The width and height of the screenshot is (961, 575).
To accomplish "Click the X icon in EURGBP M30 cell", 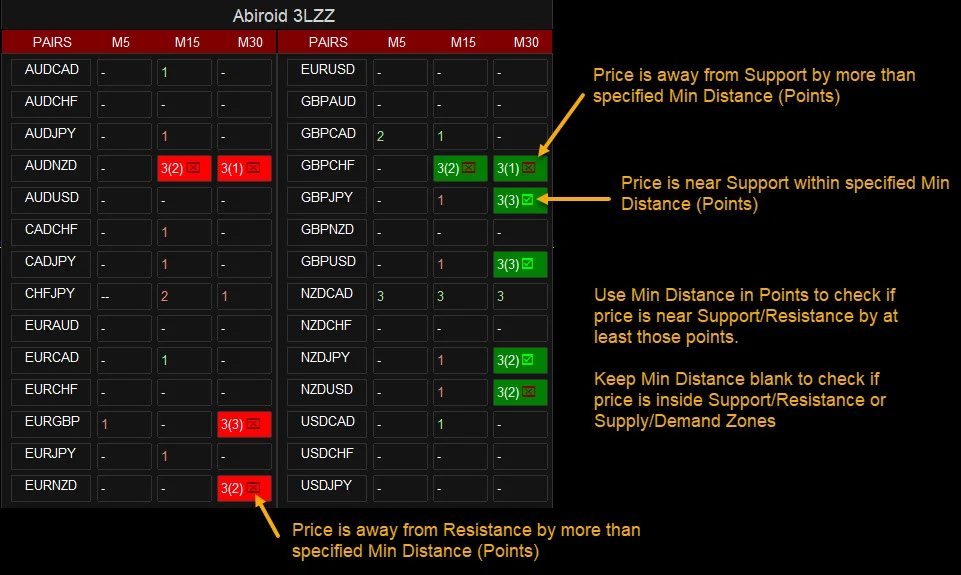I will (x=254, y=425).
